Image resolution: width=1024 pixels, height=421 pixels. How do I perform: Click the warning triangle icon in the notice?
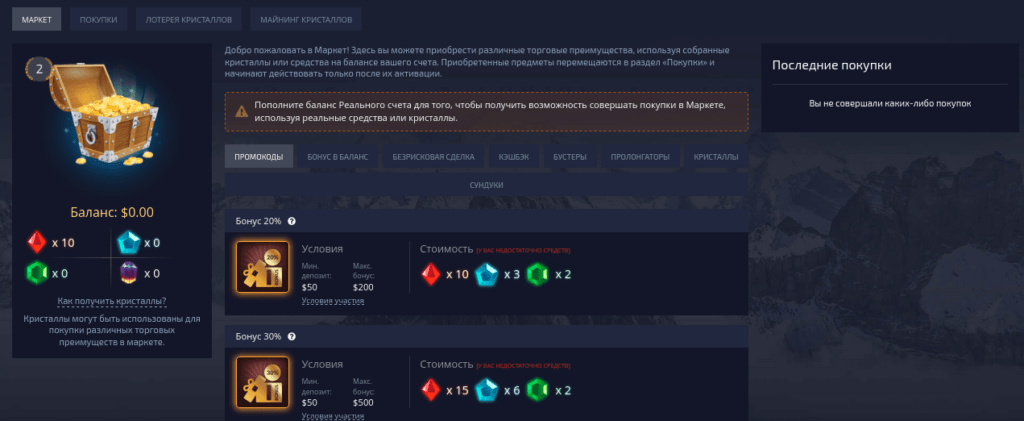242,111
